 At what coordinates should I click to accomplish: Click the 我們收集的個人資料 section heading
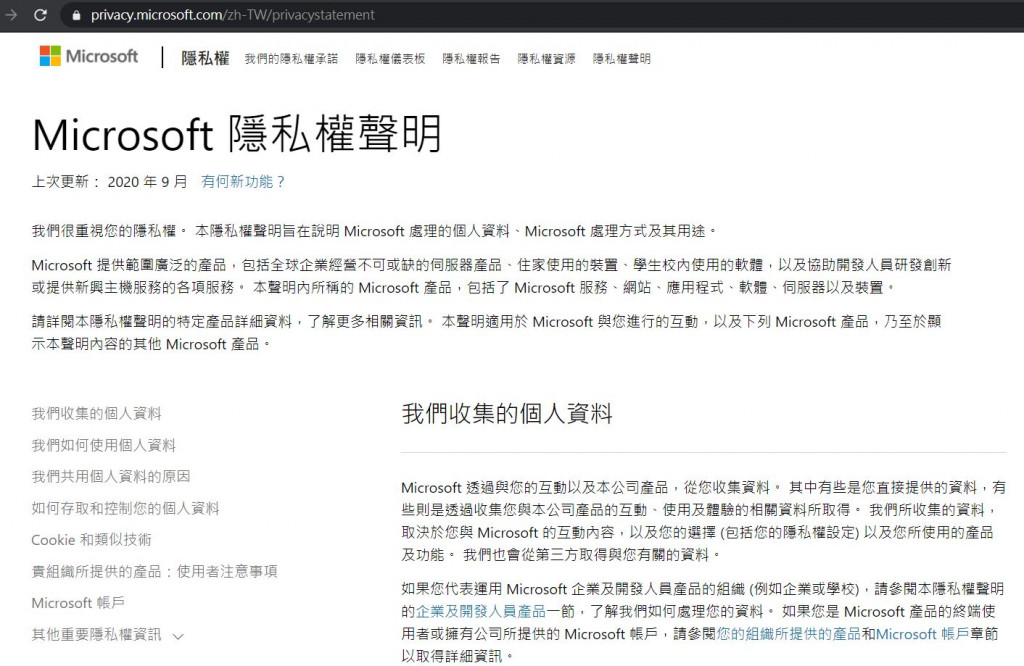tap(507, 413)
